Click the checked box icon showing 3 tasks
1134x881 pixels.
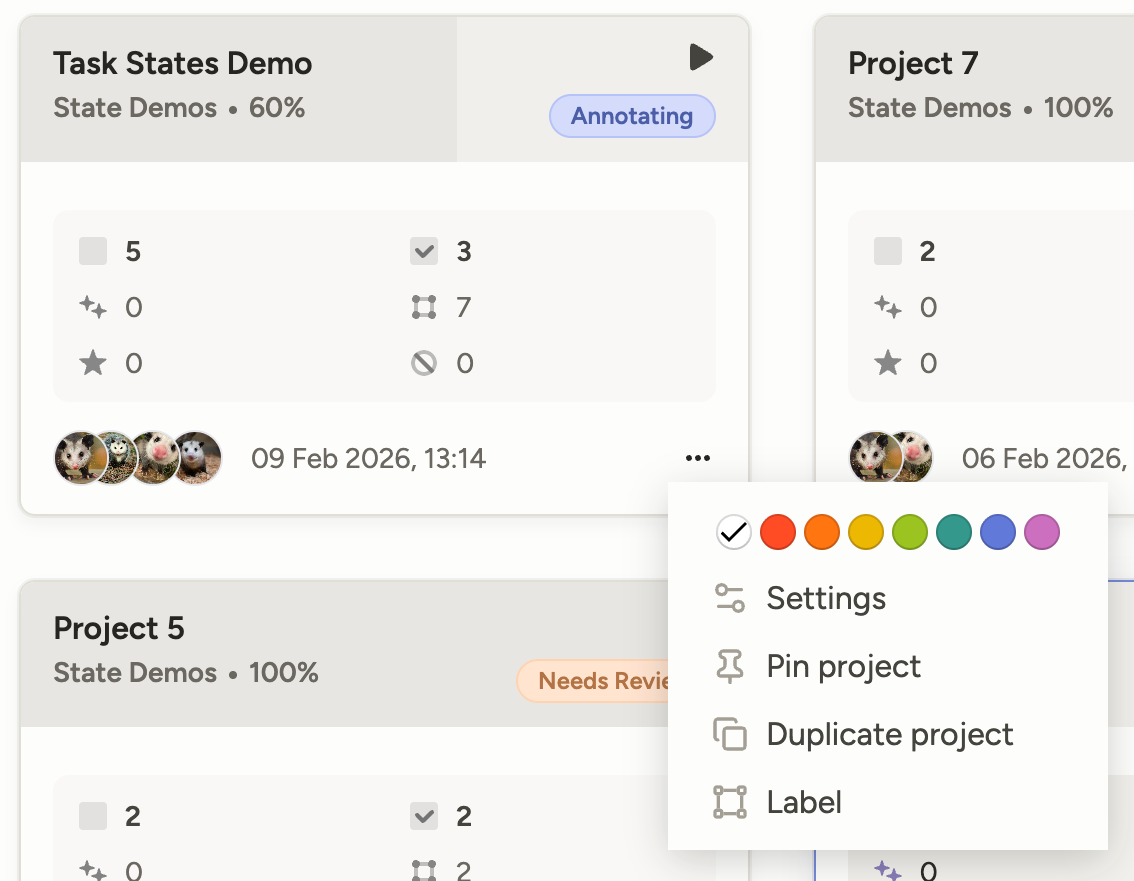(424, 251)
